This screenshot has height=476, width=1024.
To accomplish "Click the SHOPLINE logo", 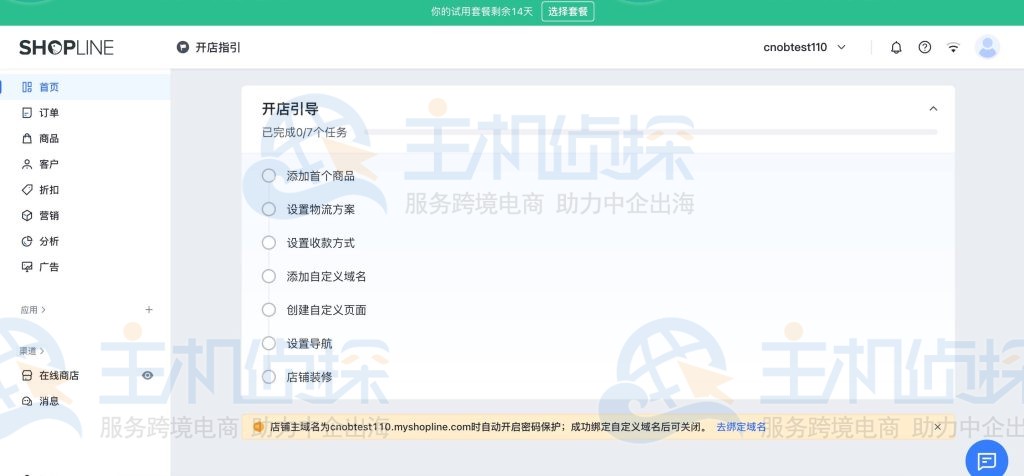I will [x=66, y=47].
